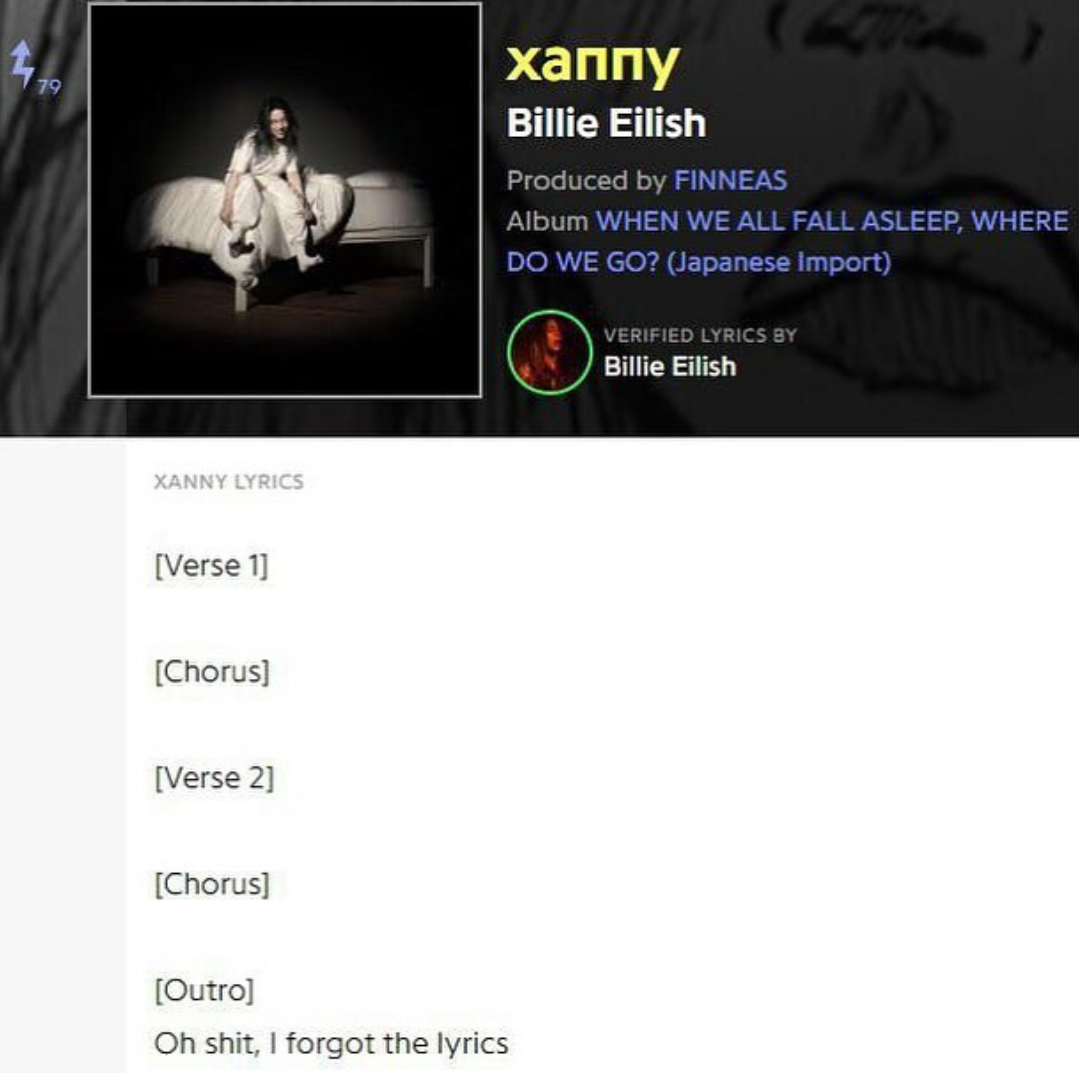The height and width of the screenshot is (1074, 1079).
Task: Open the album cover artwork
Action: coord(285,200)
